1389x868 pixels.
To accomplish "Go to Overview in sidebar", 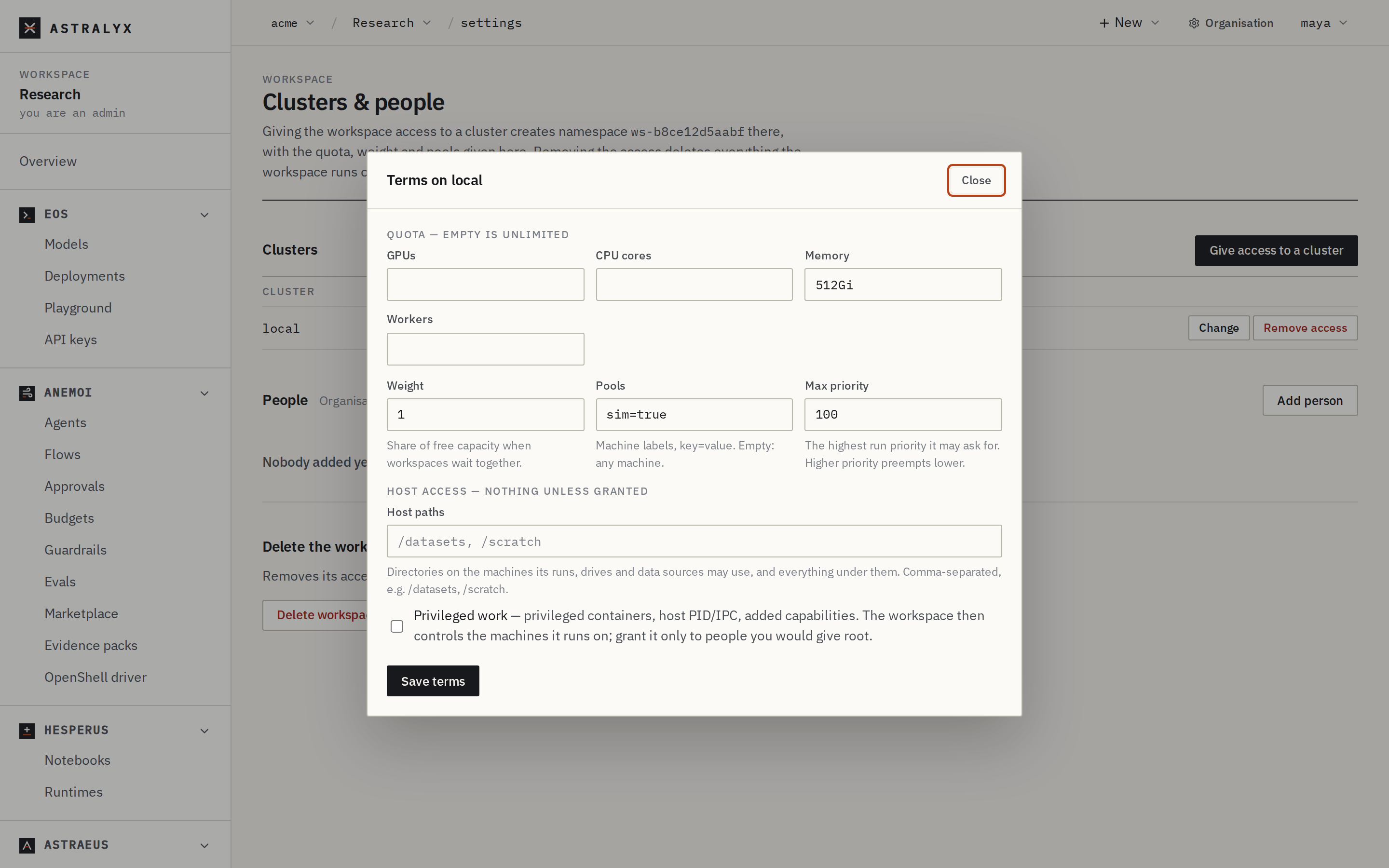I will [48, 162].
